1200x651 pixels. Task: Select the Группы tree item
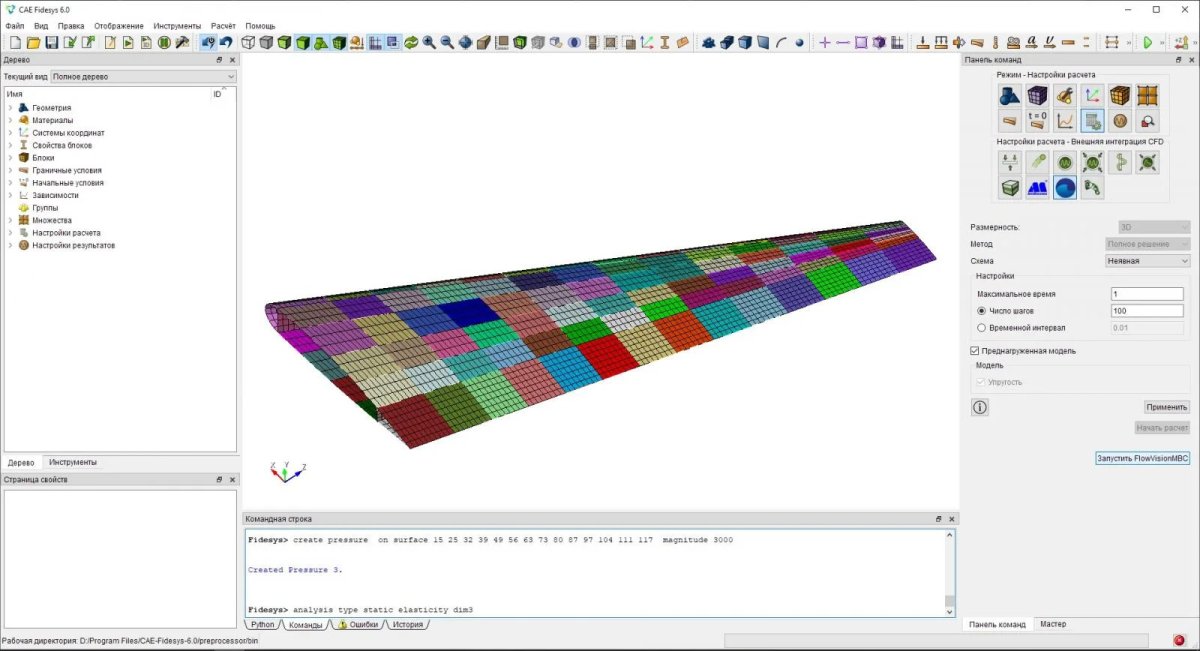click(45, 208)
